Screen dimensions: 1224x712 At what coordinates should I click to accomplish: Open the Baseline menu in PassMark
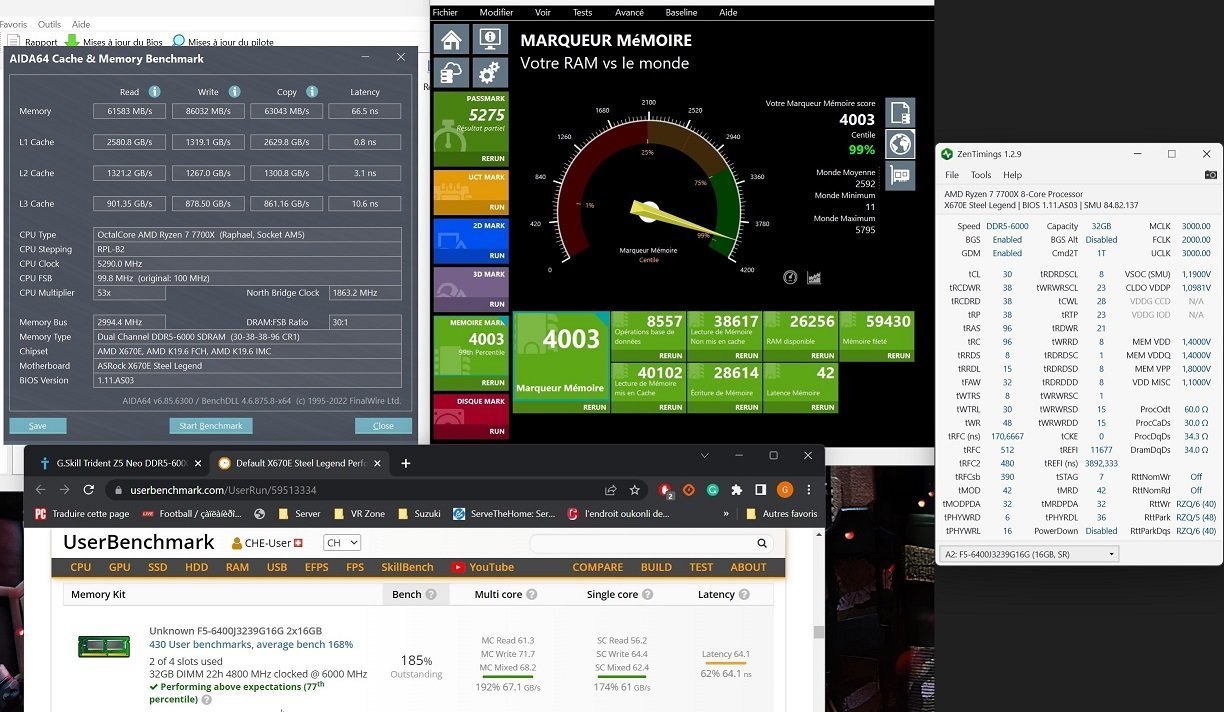pyautogui.click(x=681, y=12)
